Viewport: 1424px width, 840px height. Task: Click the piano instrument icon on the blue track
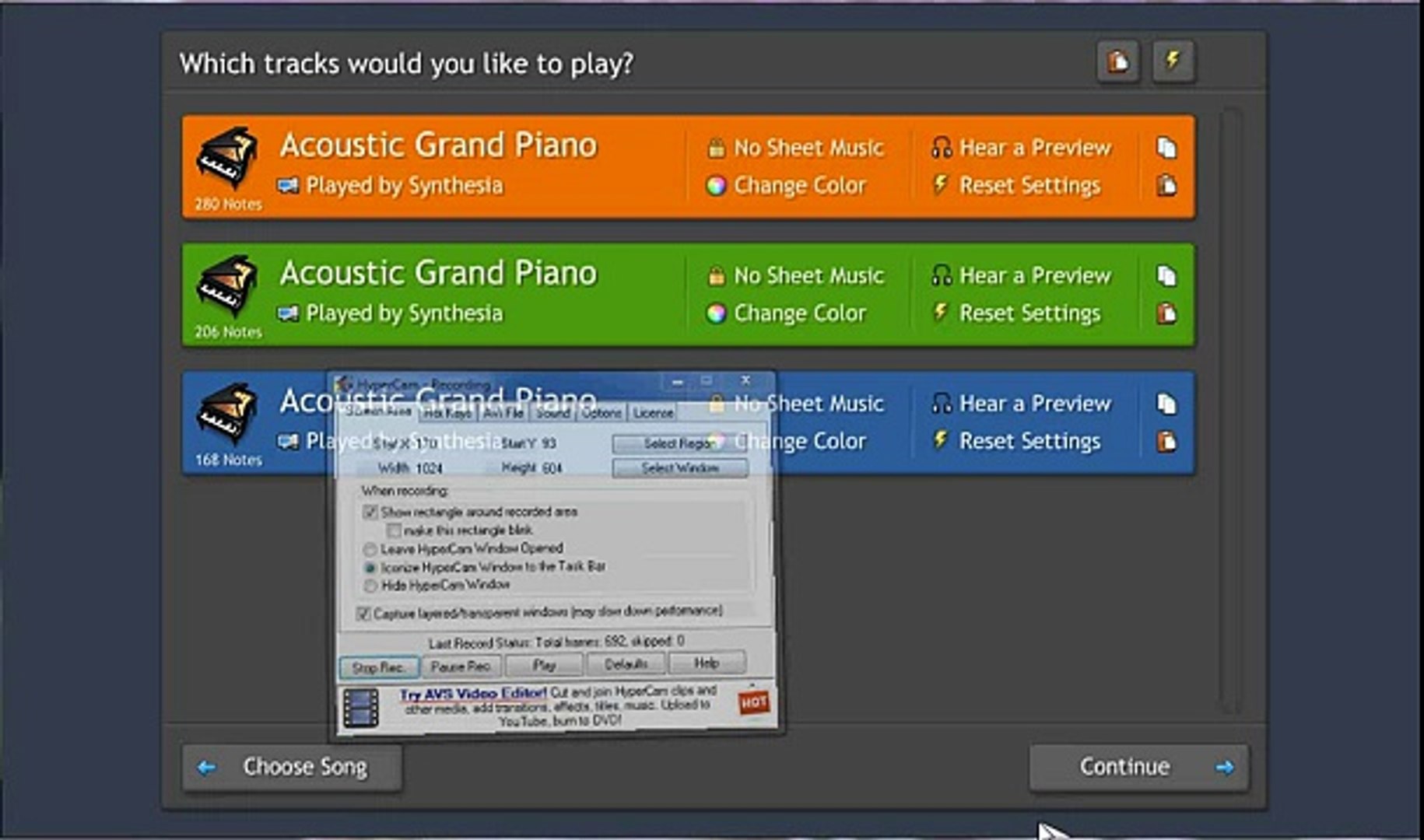227,414
